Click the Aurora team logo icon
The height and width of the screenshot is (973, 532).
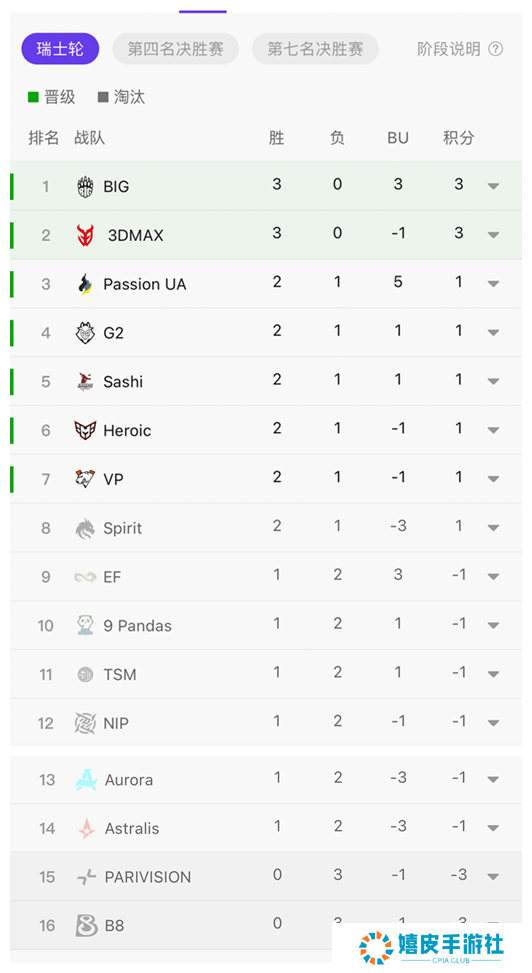pos(86,779)
